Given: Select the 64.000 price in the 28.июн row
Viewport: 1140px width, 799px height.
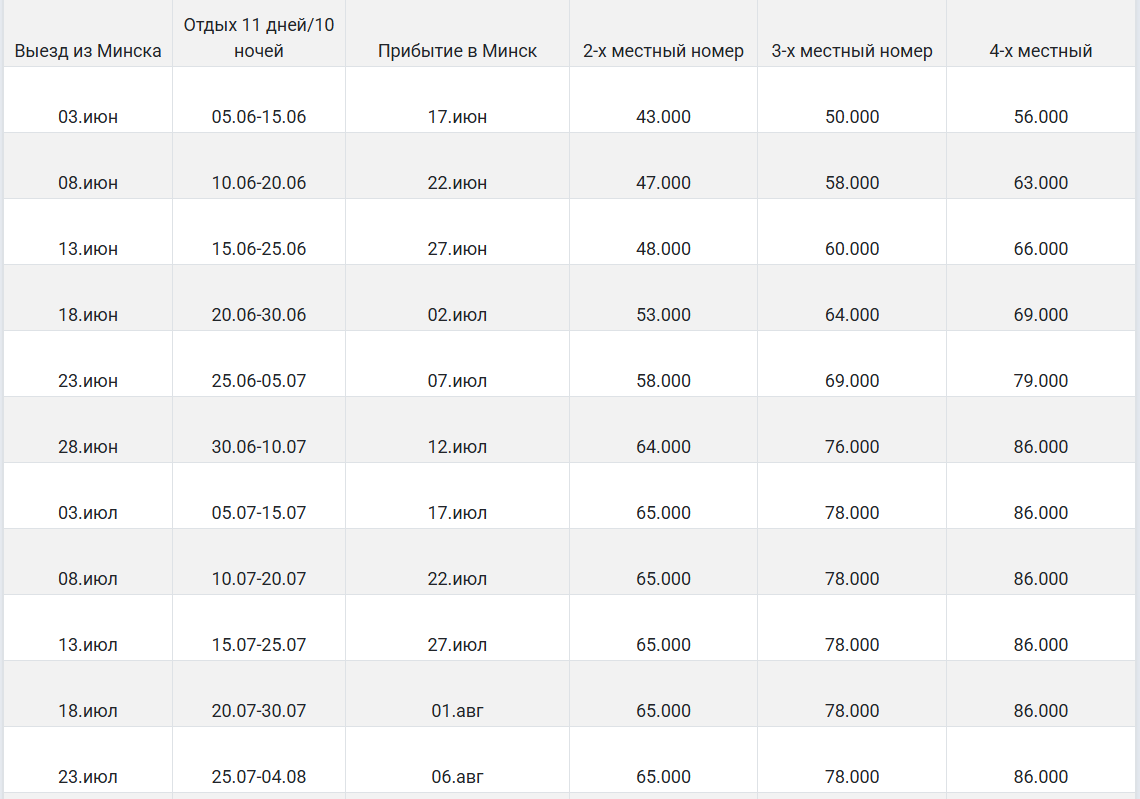Looking at the screenshot, I should click(663, 447).
